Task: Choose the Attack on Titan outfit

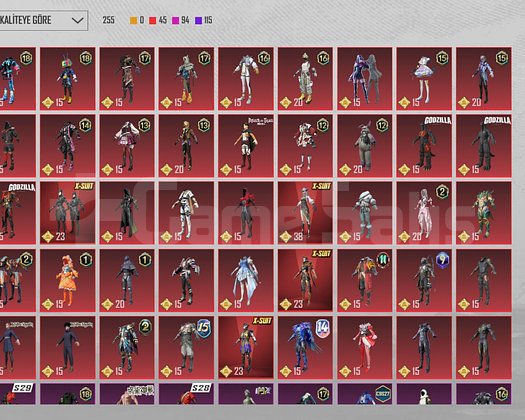Action: (x=246, y=146)
